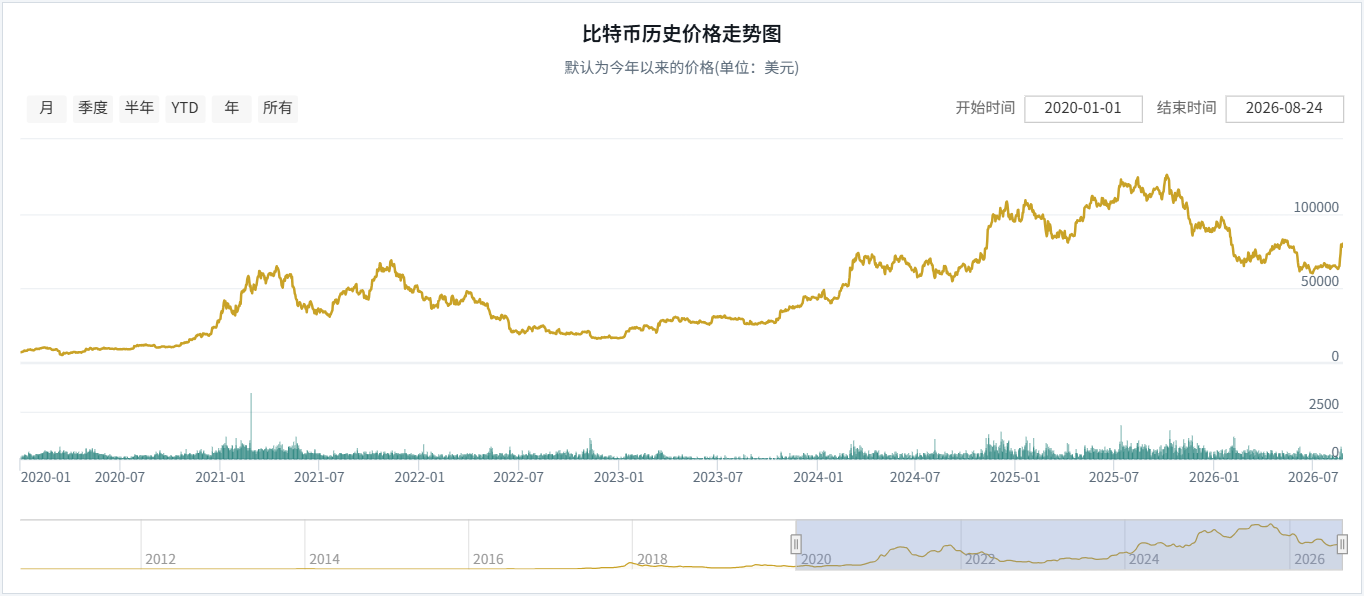Viewport: 1364px width, 596px height.
Task: Click the 2023-07 x-axis label
Action: 717,478
